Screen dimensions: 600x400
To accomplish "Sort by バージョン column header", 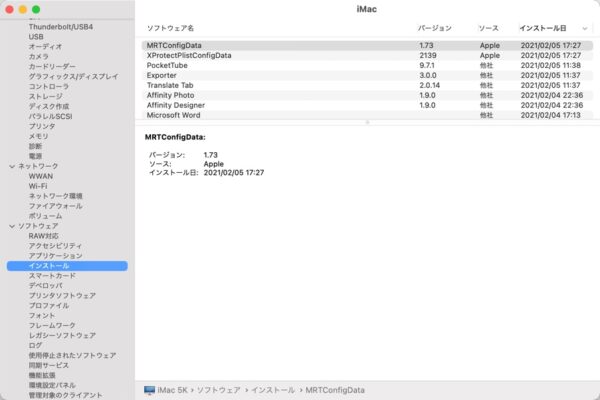I will pos(434,28).
